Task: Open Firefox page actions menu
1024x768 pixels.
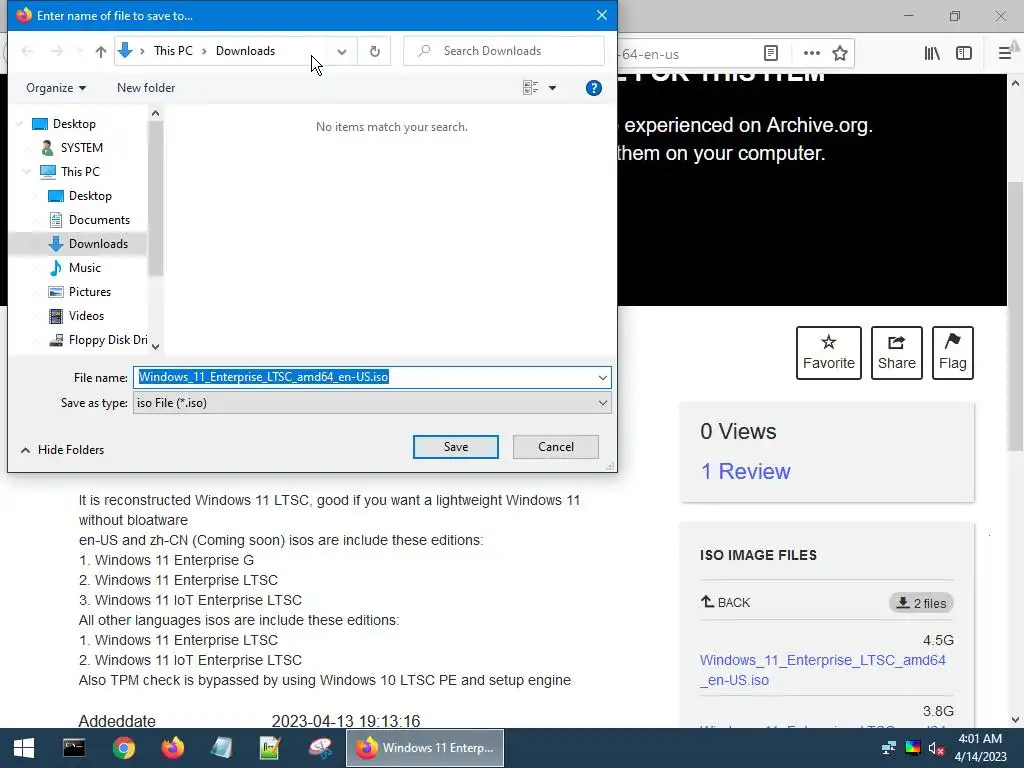Action: click(x=811, y=53)
